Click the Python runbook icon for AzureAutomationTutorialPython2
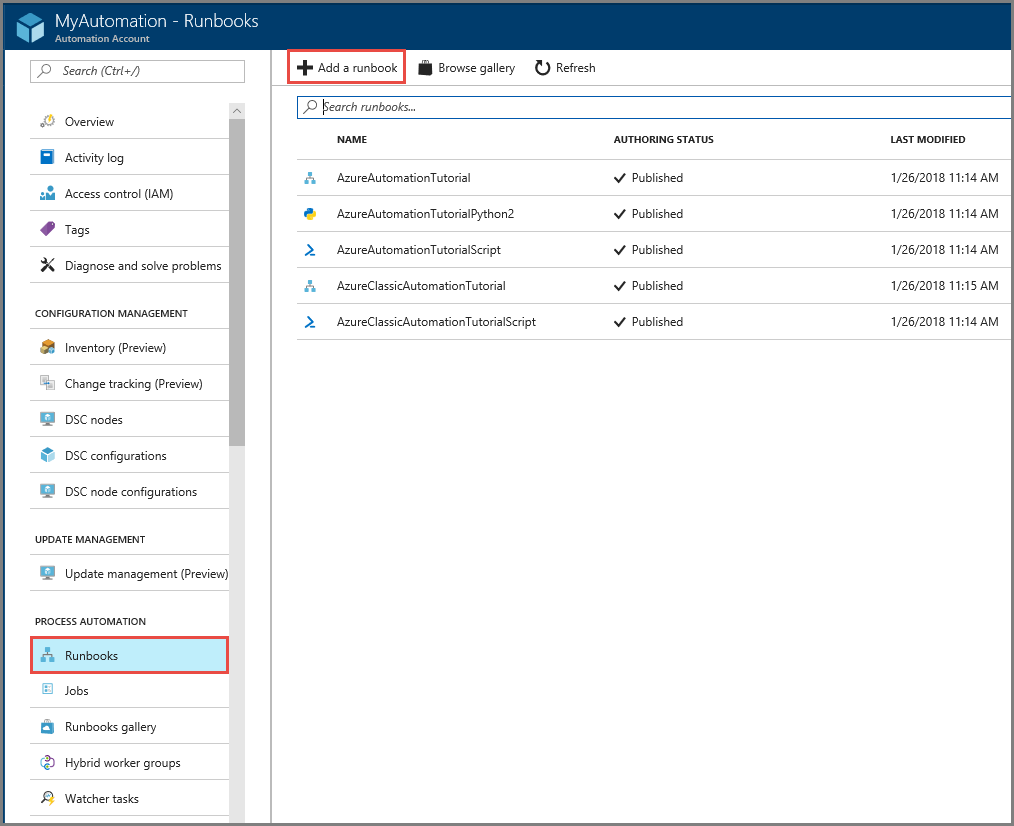 [311, 214]
